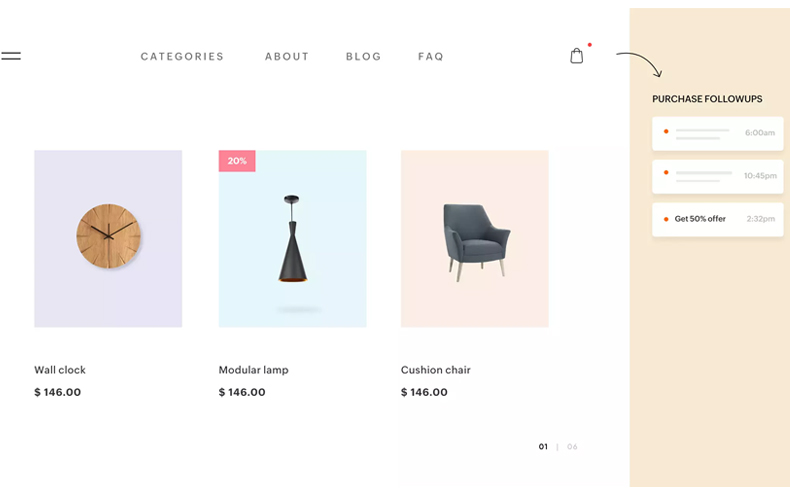Viewport: 790px width, 493px height.
Task: Click the curved arrow pointing to followups
Action: click(639, 64)
